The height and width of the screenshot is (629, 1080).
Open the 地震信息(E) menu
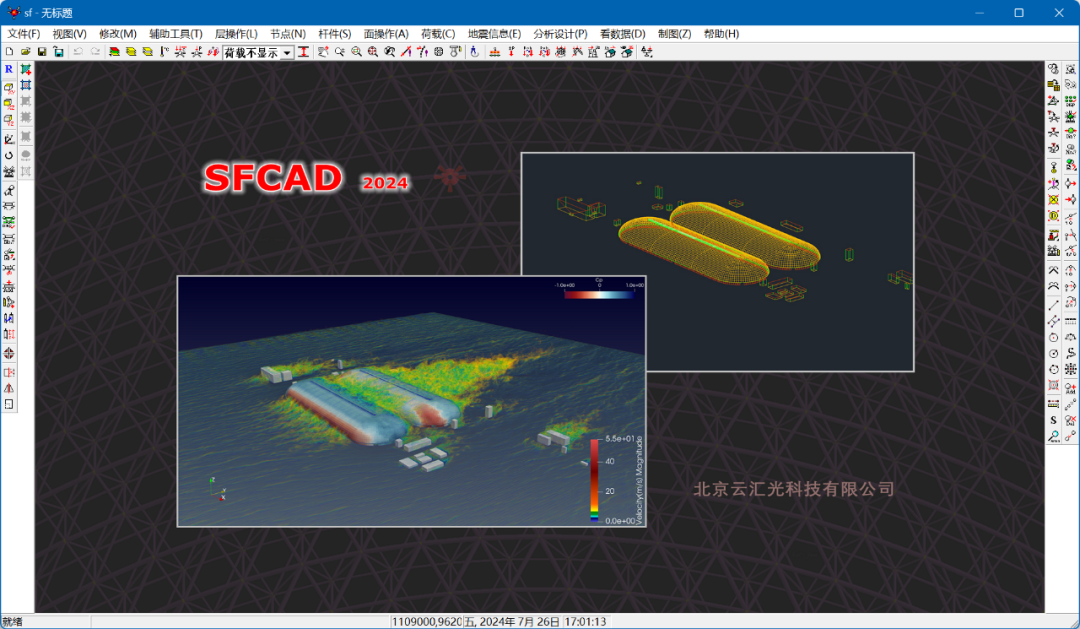[494, 34]
